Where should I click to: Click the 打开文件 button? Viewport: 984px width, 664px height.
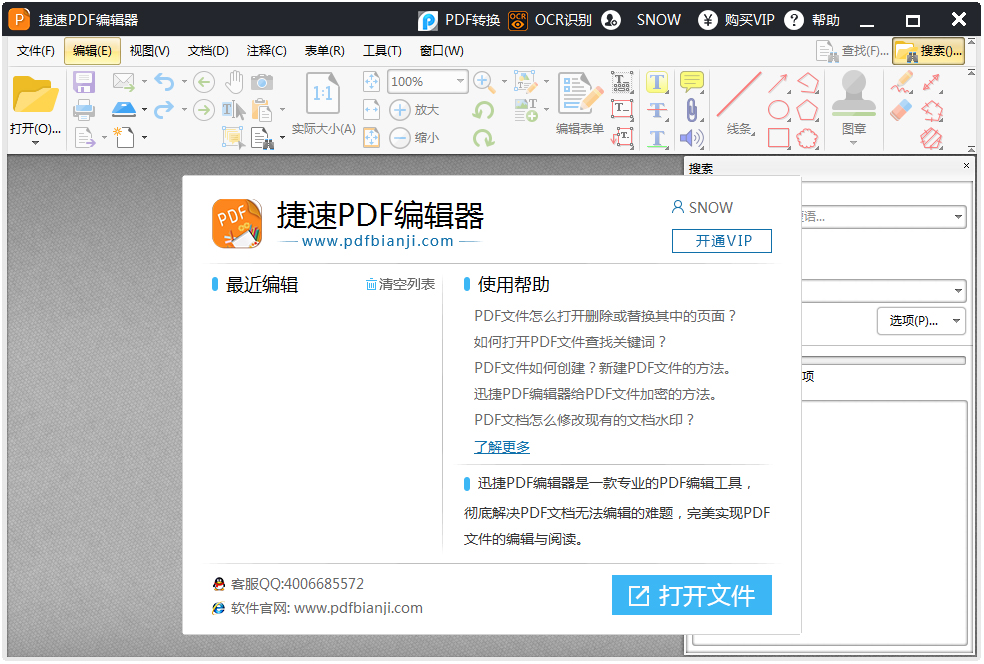coord(692,595)
